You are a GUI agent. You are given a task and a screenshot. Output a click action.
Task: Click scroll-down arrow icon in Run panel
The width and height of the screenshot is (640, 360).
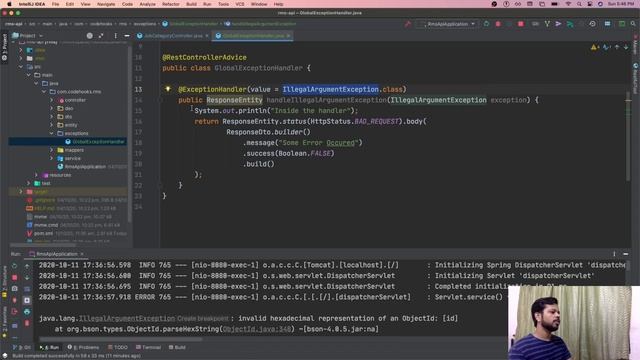coord(27,277)
